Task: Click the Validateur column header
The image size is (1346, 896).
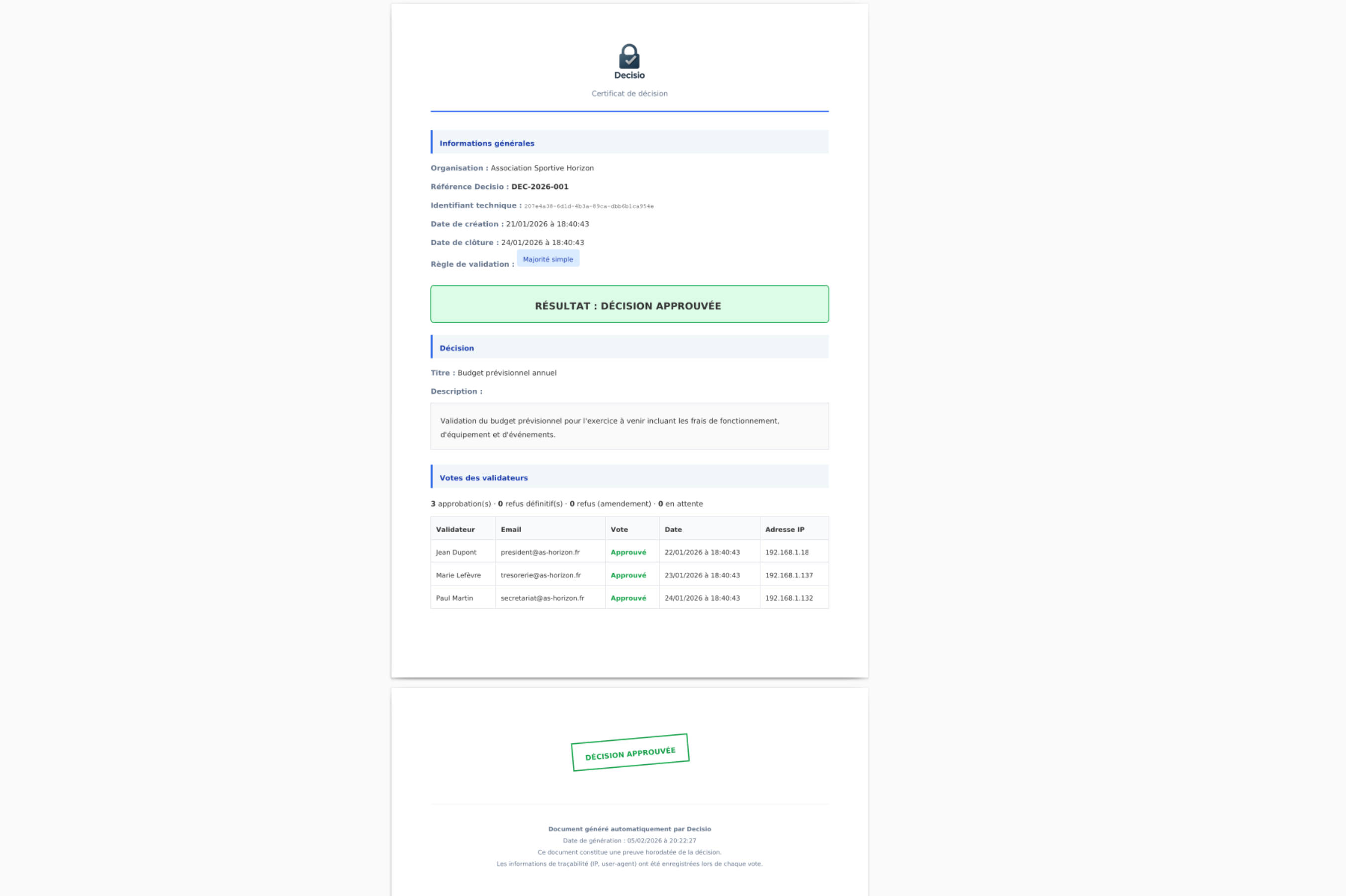Action: click(x=455, y=529)
